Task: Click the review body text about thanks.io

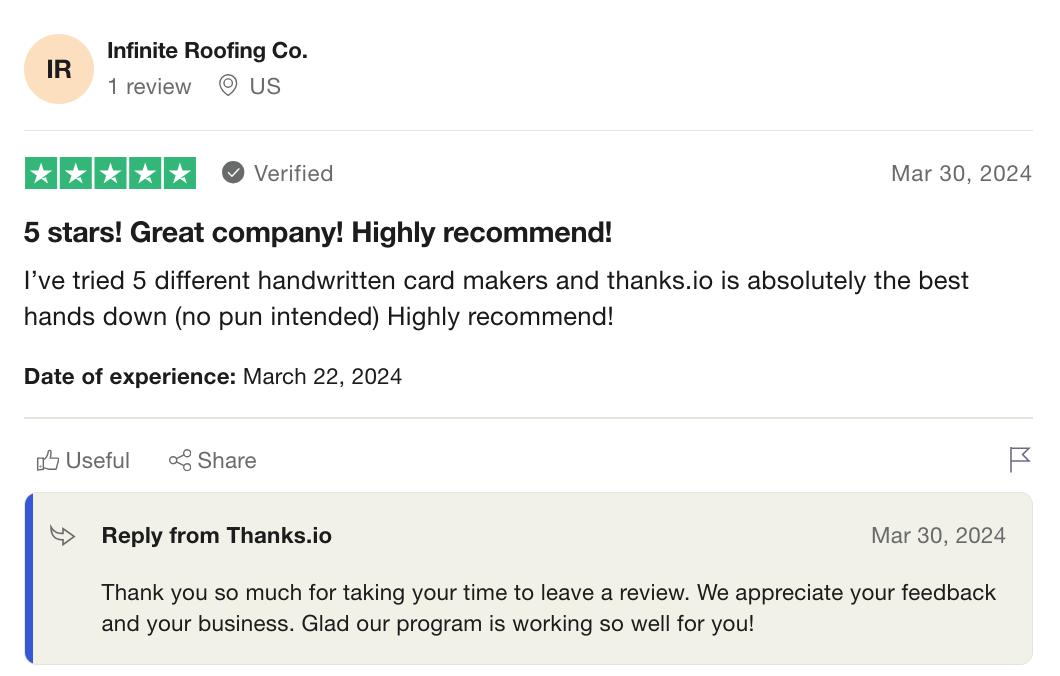Action: click(496, 299)
